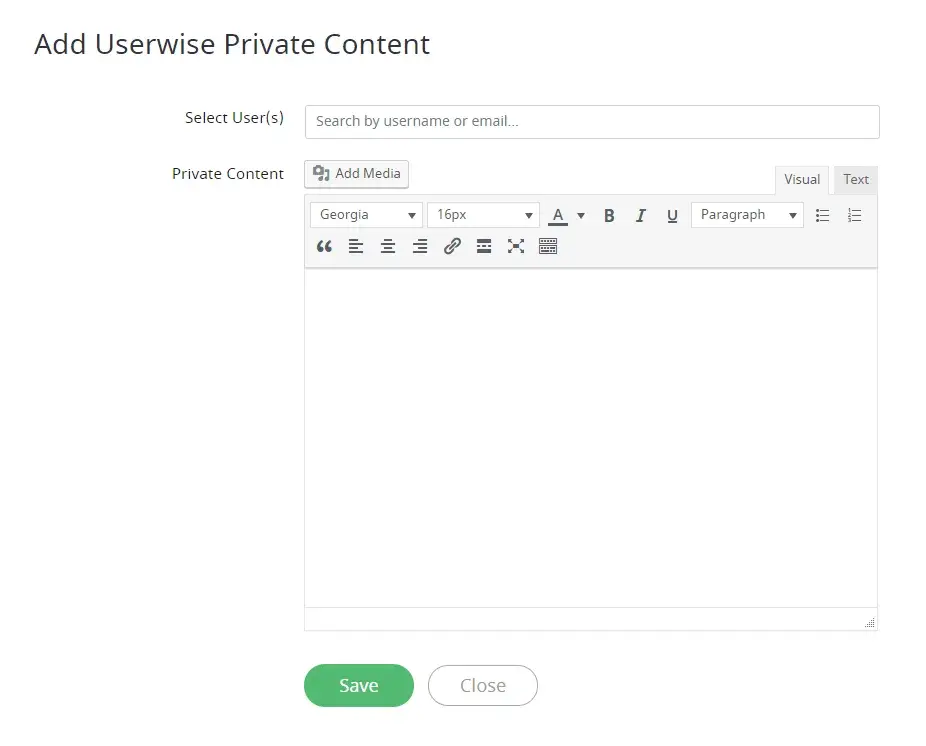This screenshot has width=926, height=746.
Task: Insert a bulleted list
Action: pos(822,215)
